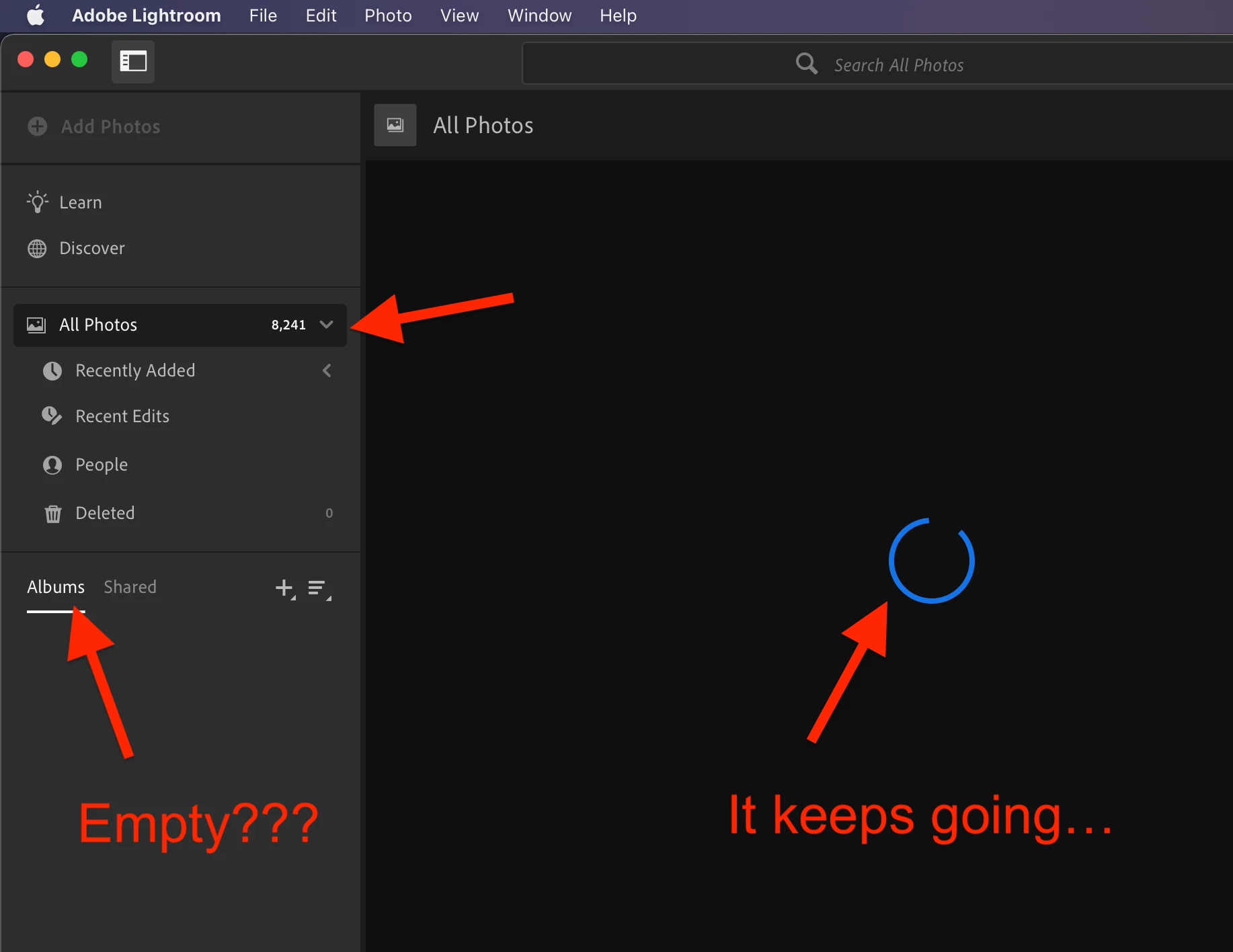The width and height of the screenshot is (1233, 952).
Task: Open the Edit menu
Action: (x=321, y=15)
